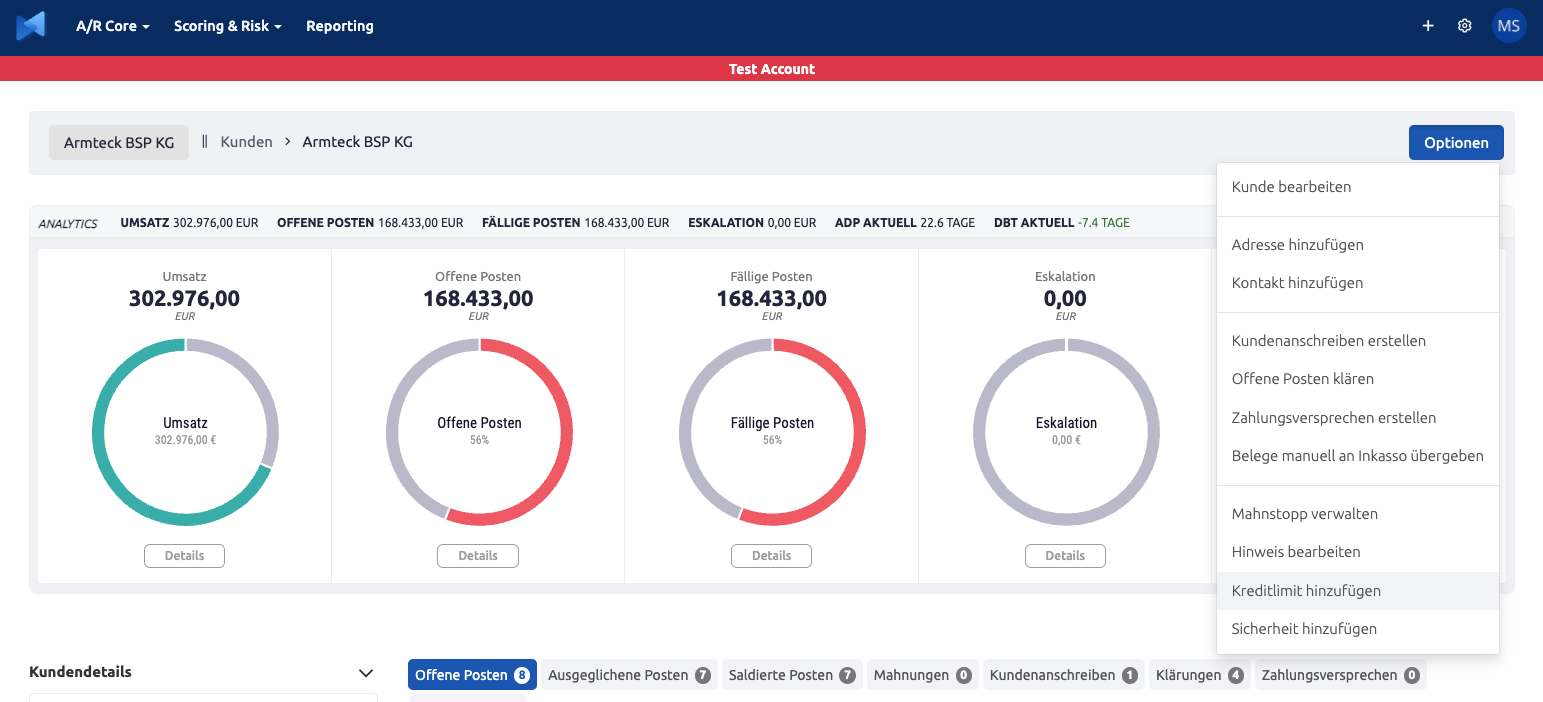The width and height of the screenshot is (1543, 702).
Task: Select Kunde bearbeiten from the menu
Action: [1358, 187]
